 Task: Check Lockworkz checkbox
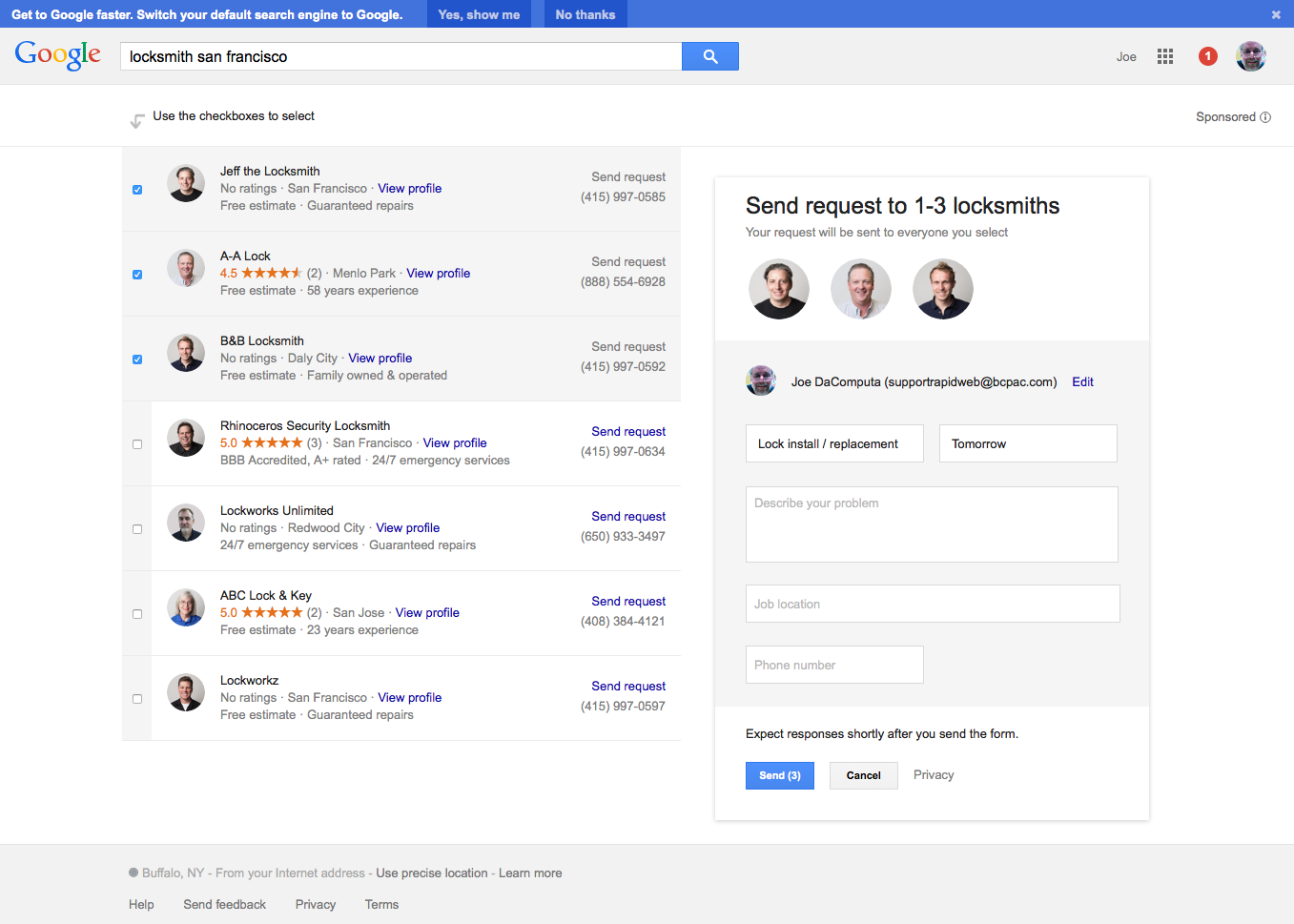(x=137, y=699)
